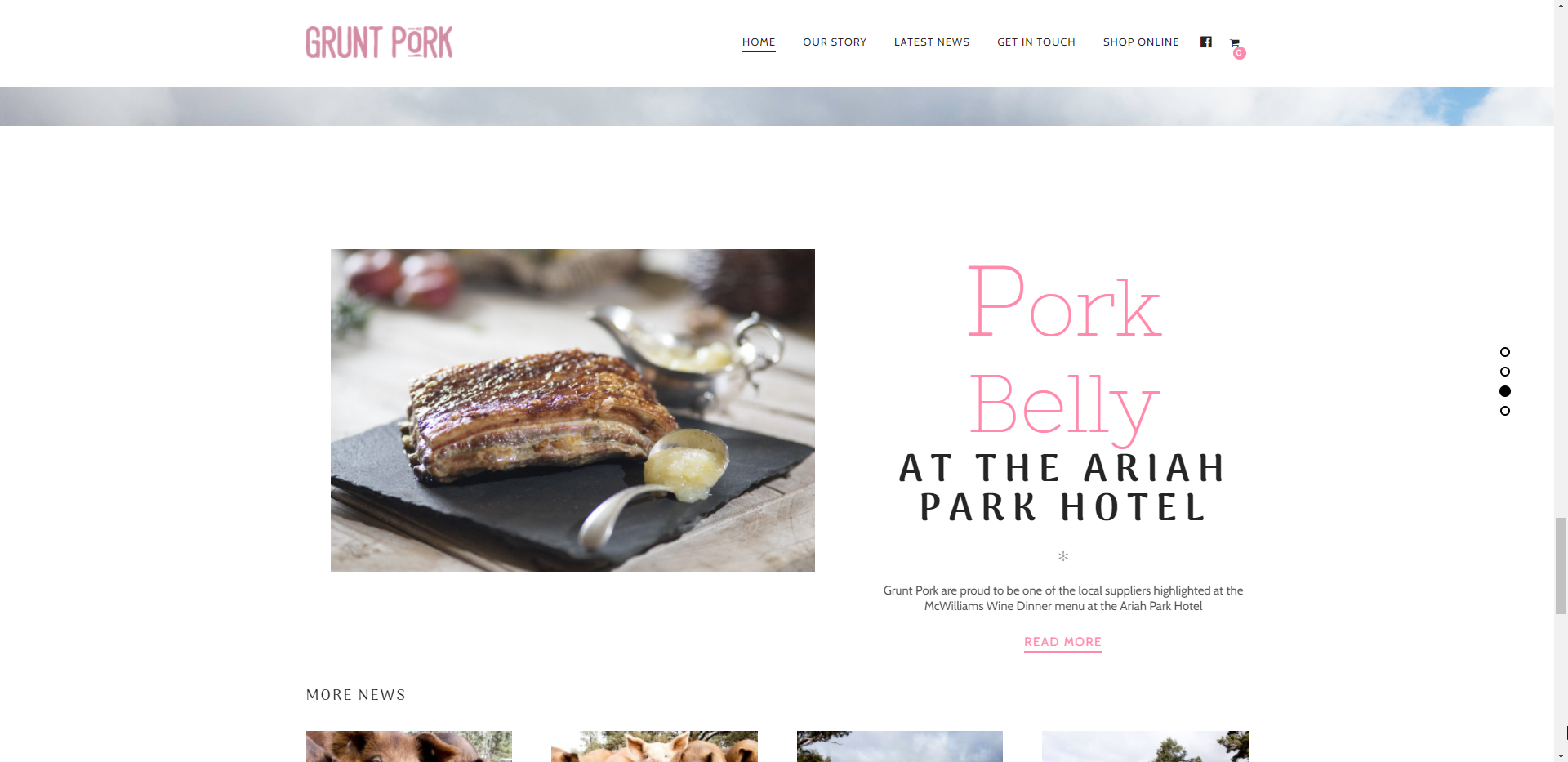Click the asterisk divider under heading
This screenshot has width=1568, height=762.
(1063, 556)
